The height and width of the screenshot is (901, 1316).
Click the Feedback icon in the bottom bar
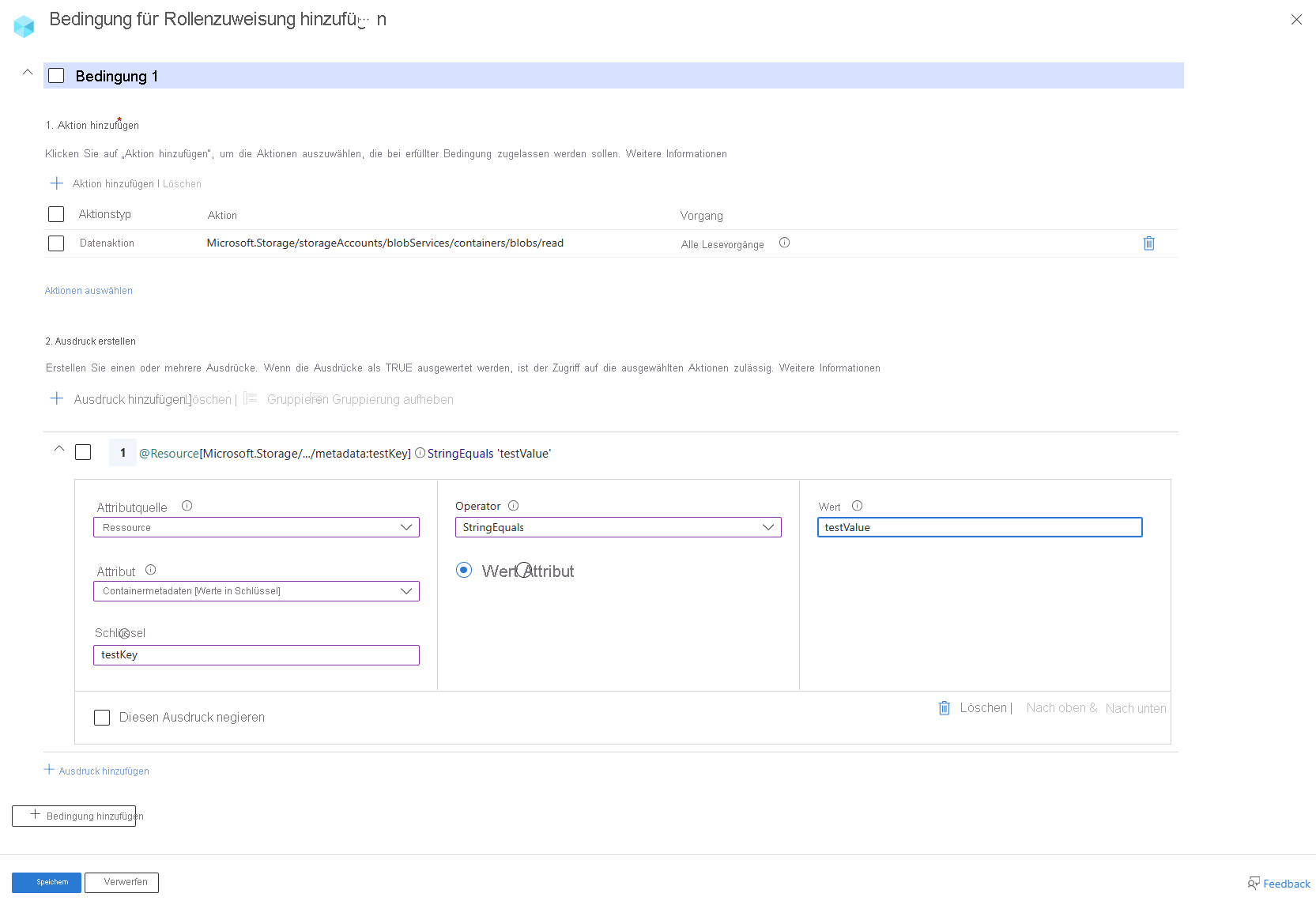tap(1253, 883)
